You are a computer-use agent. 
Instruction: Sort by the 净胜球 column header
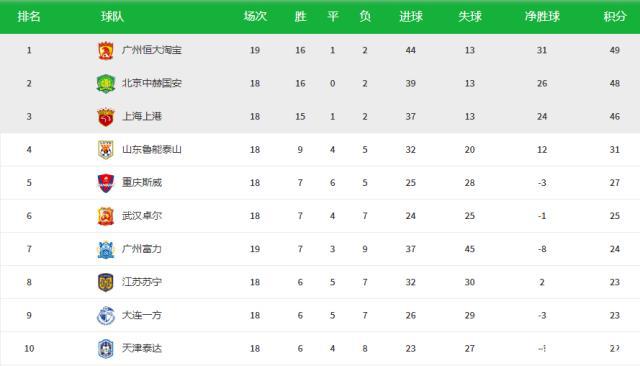coord(542,16)
